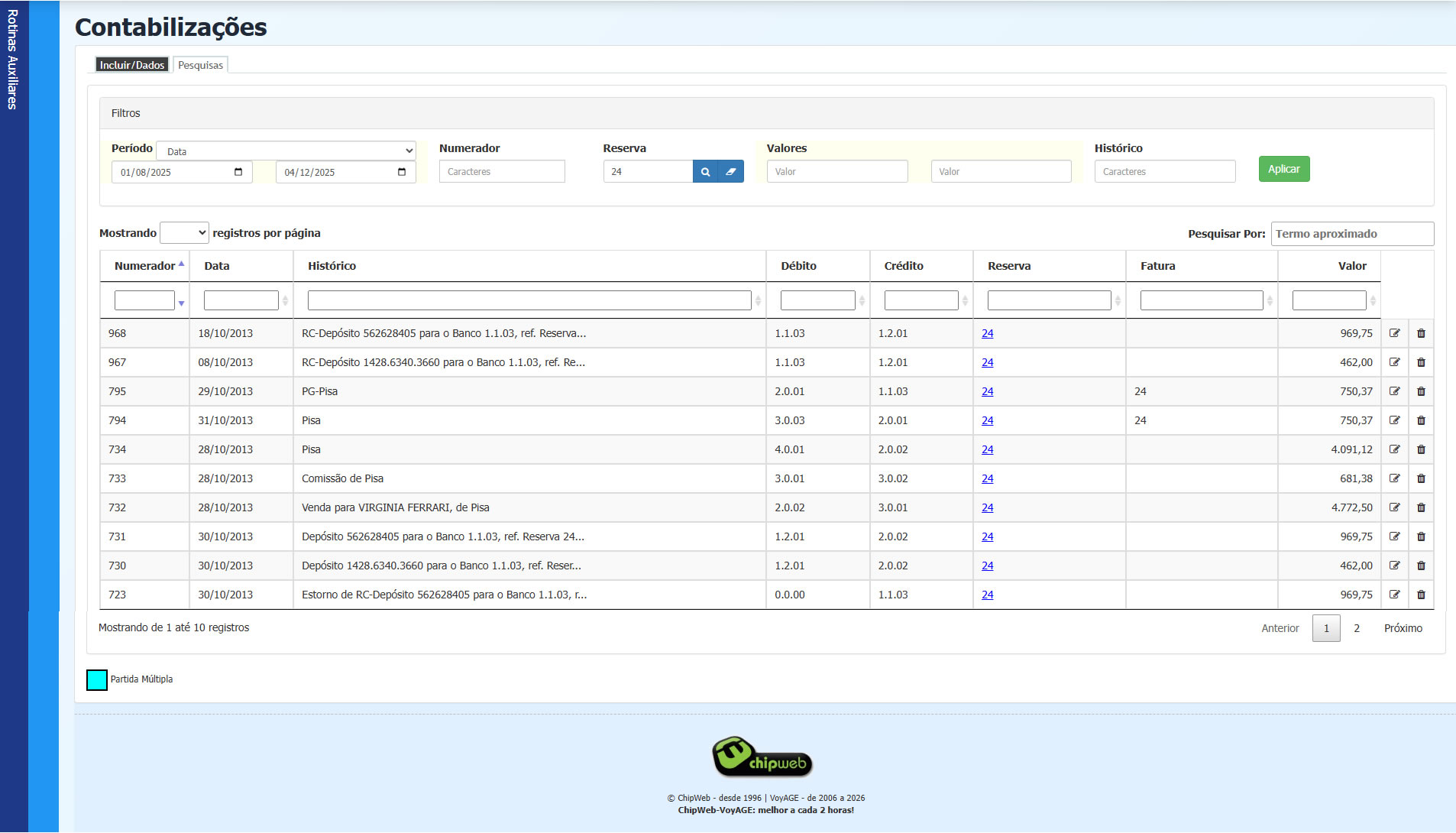
Task: Delete entry 967 using trash icon
Action: (x=1421, y=362)
